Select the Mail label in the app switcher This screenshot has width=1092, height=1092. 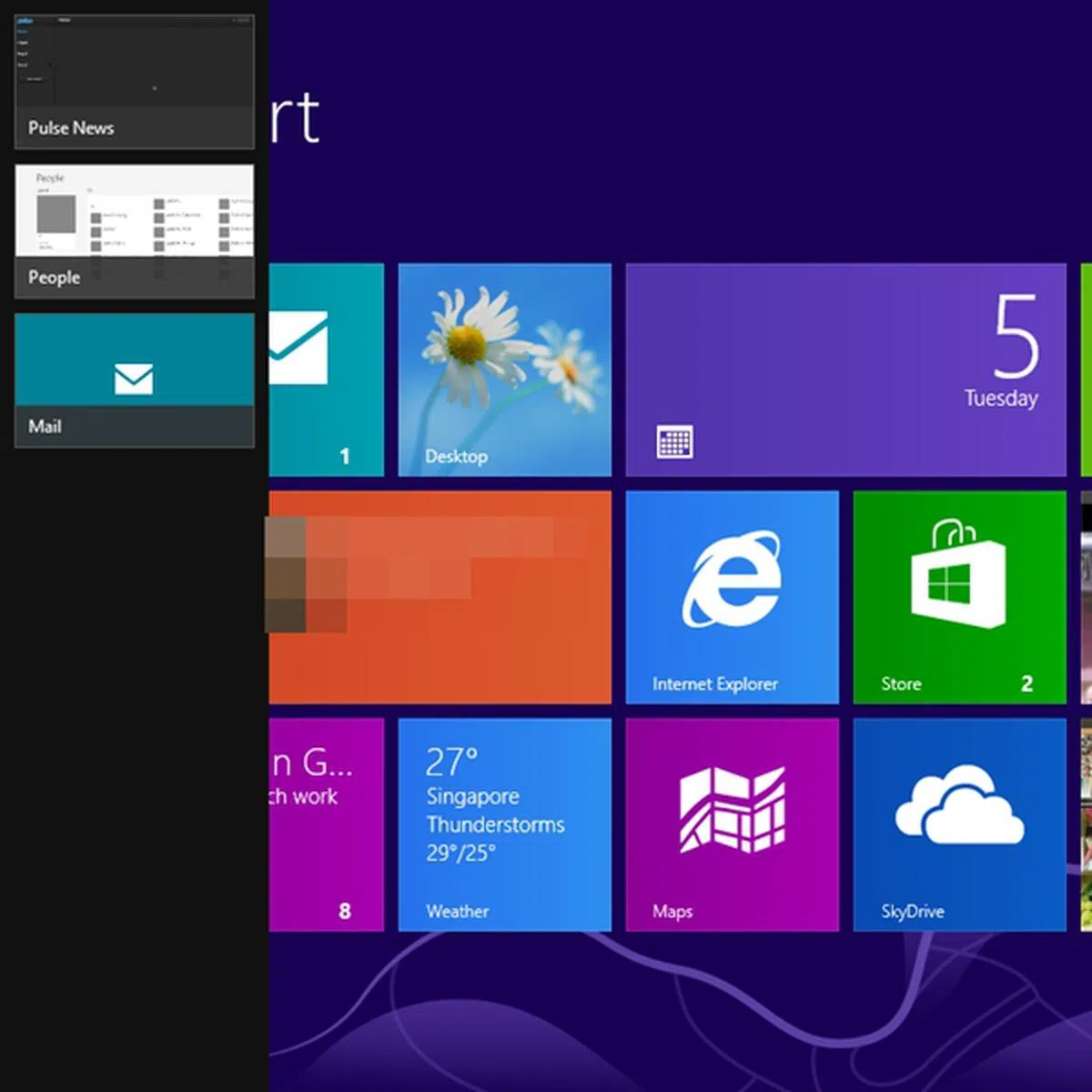point(45,426)
